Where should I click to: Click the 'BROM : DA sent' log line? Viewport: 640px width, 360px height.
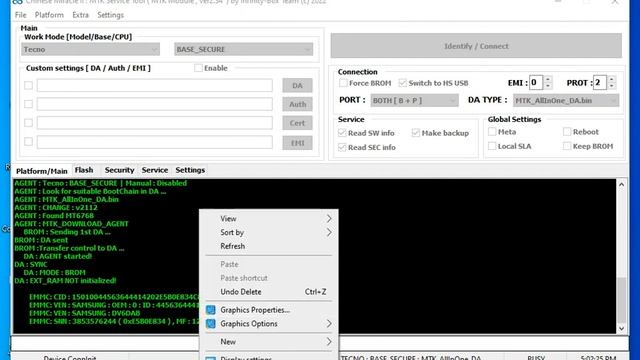(41, 240)
